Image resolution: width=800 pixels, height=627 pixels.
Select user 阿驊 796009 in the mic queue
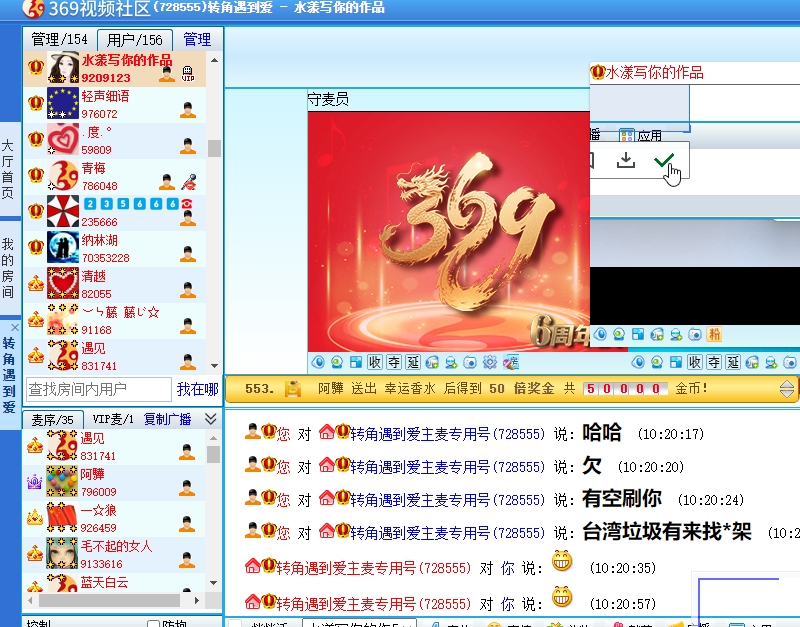(x=114, y=483)
